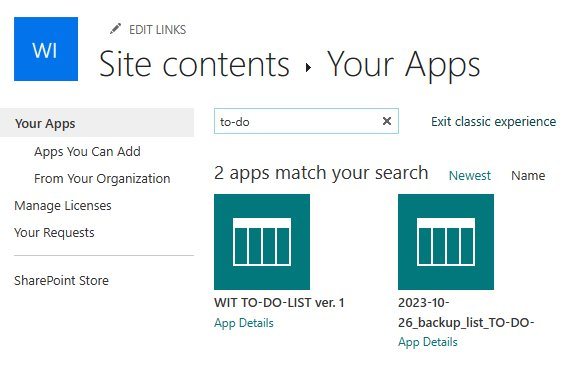Open Apps You Can Add
Viewport: 566px width, 367px height.
point(87,152)
